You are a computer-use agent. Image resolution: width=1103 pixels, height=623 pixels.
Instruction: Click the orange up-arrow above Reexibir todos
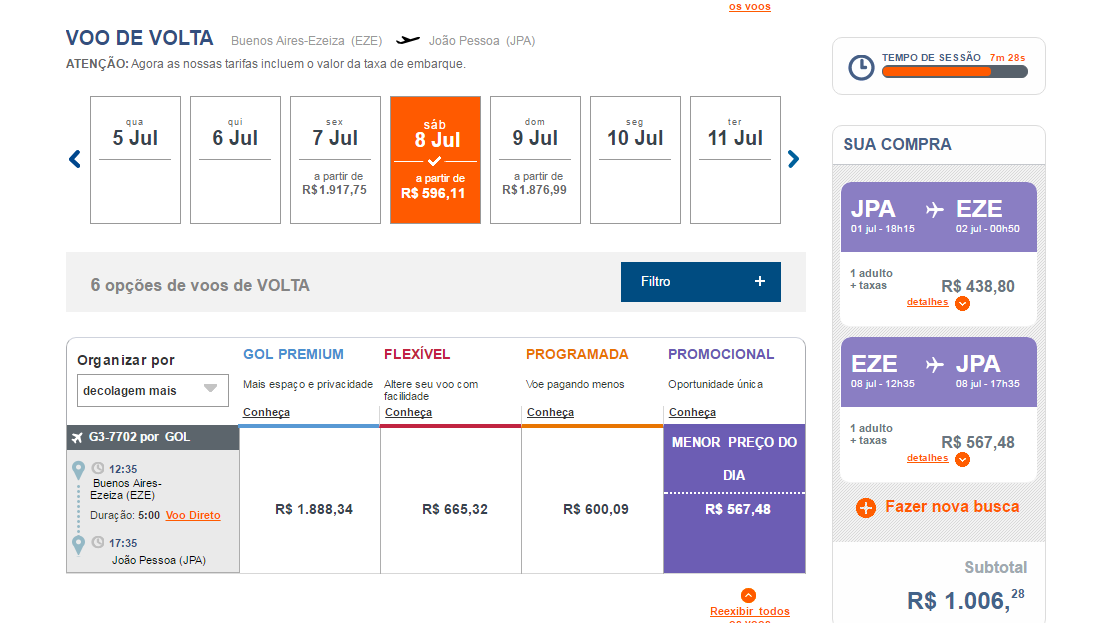pos(748,596)
